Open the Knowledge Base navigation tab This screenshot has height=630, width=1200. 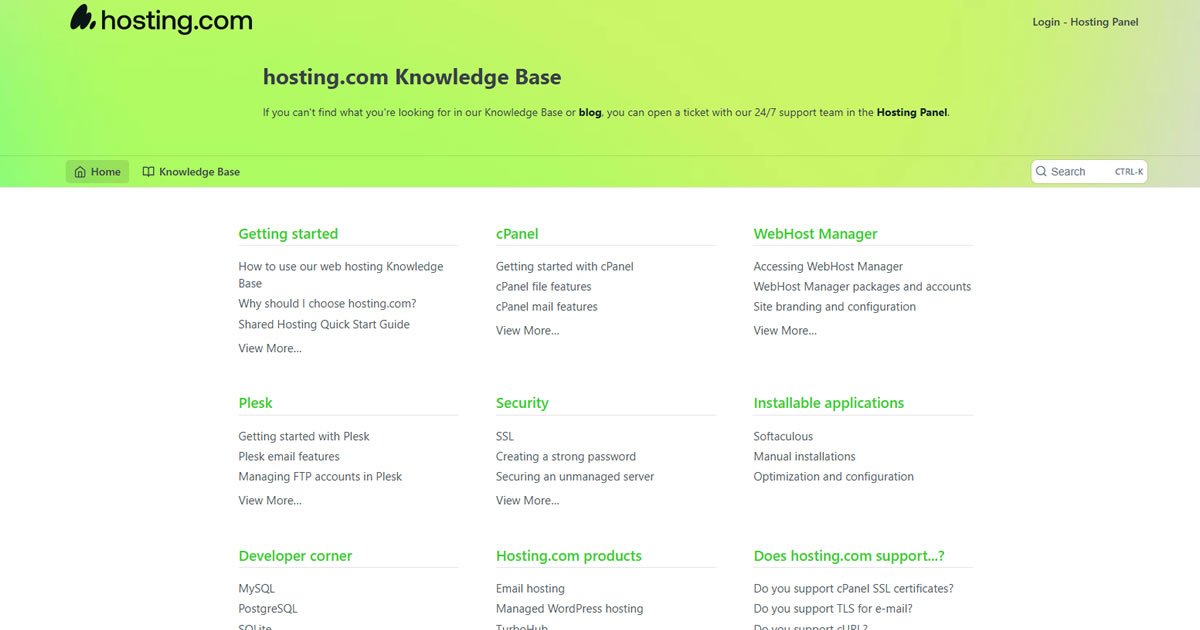191,172
